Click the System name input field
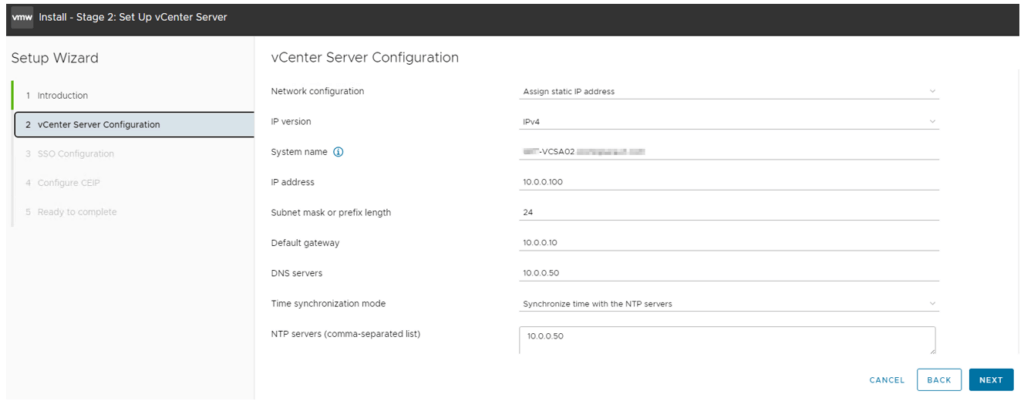 coord(728,151)
